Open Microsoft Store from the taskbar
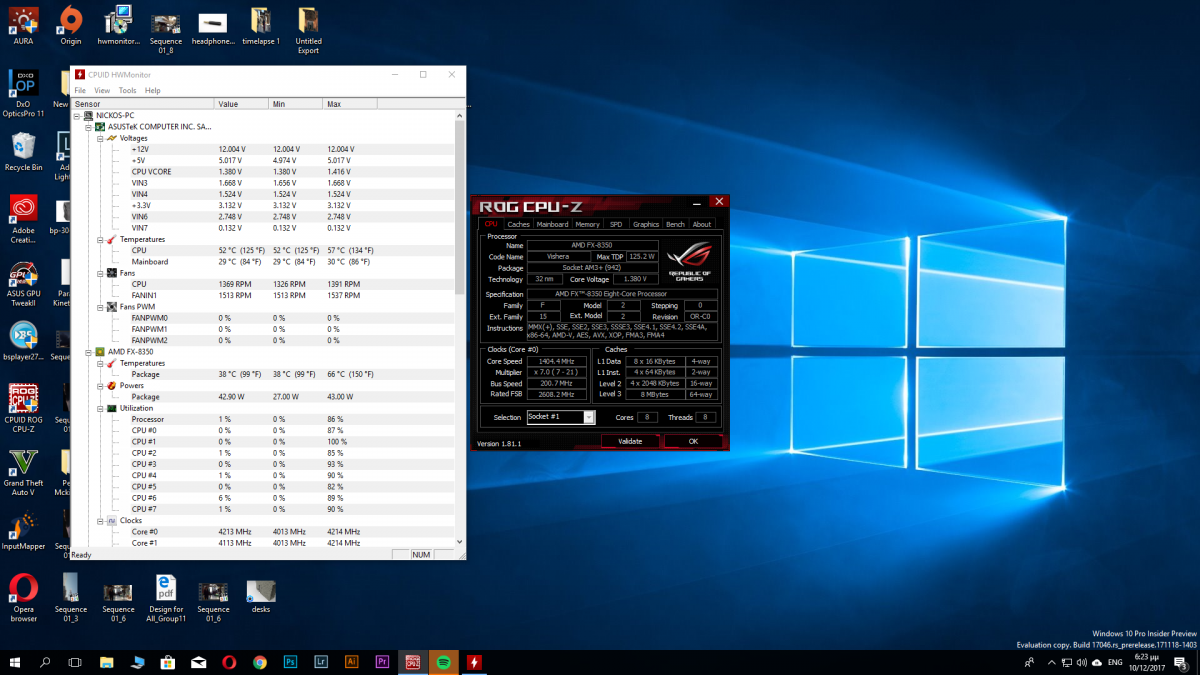Screen dimensions: 1200x675 [x=168, y=662]
